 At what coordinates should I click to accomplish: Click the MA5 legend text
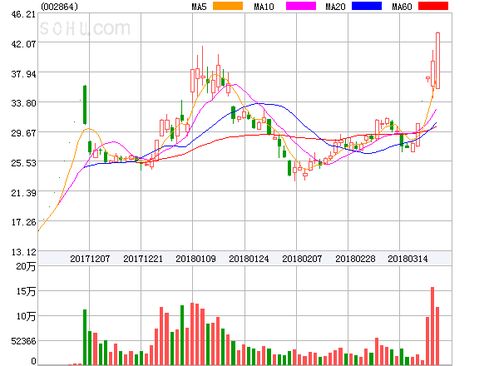pos(199,6)
